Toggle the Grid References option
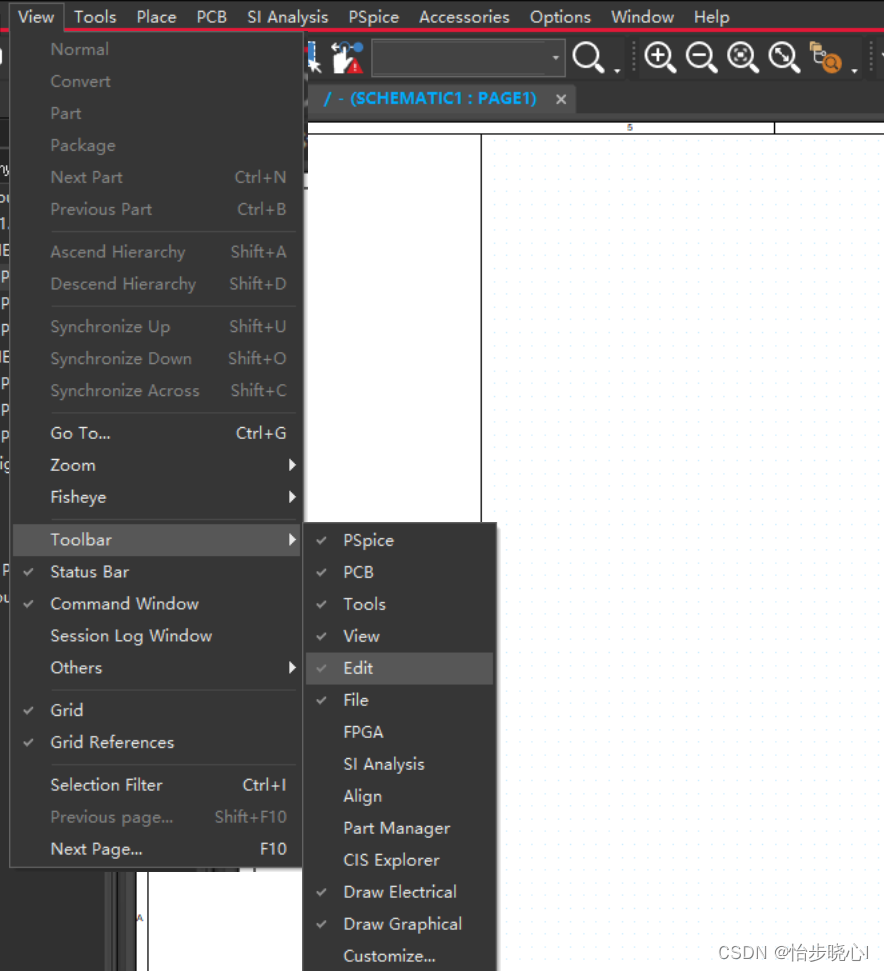The width and height of the screenshot is (884, 971). [112, 742]
